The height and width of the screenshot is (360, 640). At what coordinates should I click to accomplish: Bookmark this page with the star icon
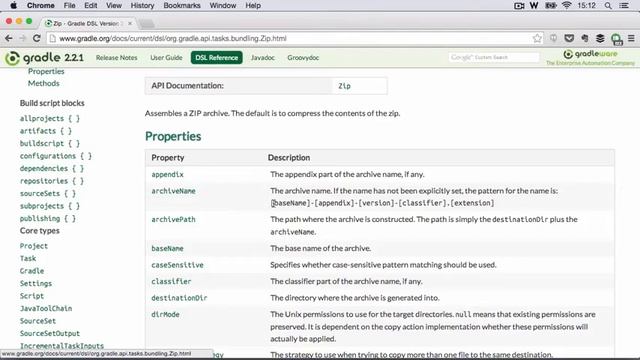pos(537,38)
